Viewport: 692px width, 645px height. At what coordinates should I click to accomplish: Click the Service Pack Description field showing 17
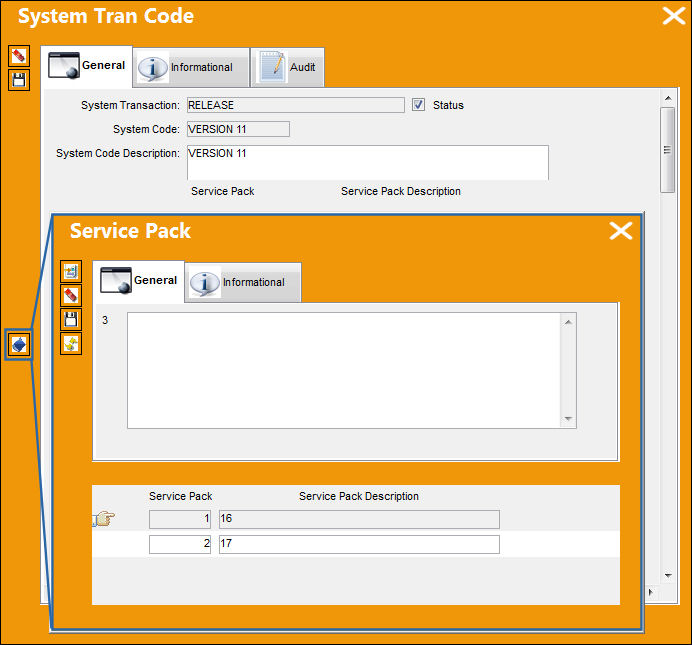[x=359, y=544]
